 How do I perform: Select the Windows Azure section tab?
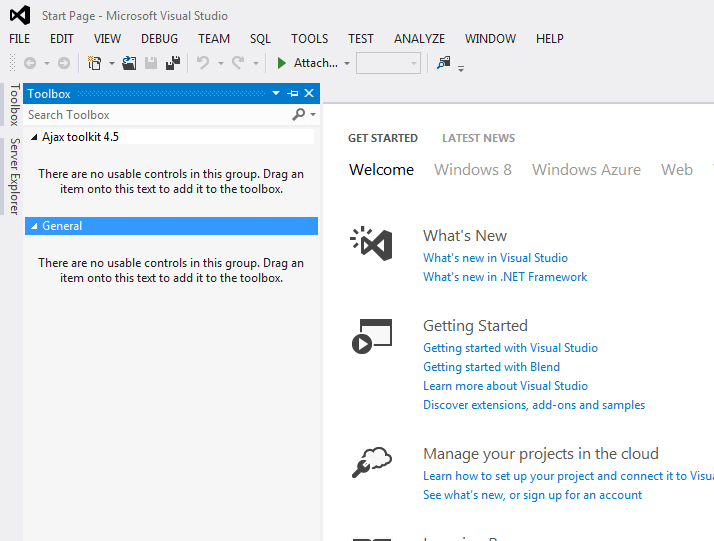[586, 169]
